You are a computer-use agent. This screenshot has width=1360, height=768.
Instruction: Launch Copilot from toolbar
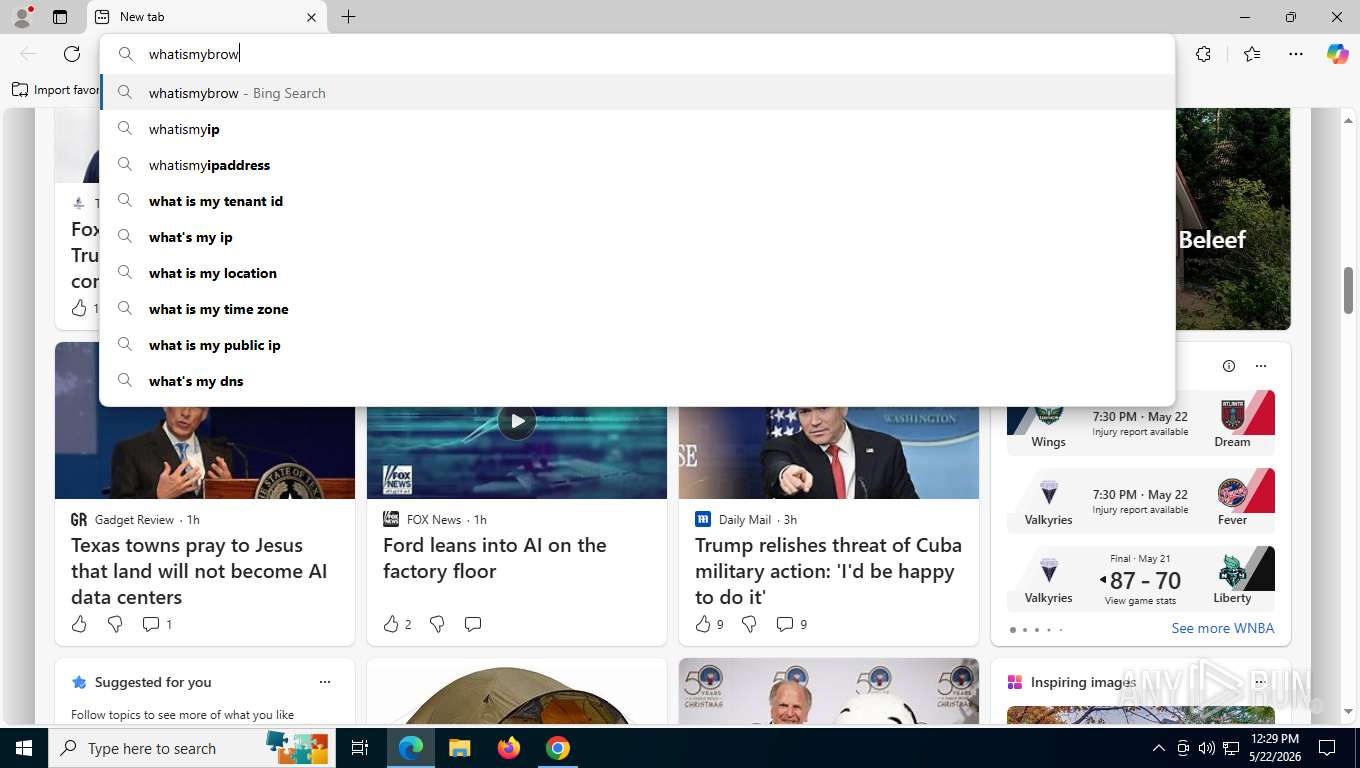[x=1338, y=54]
